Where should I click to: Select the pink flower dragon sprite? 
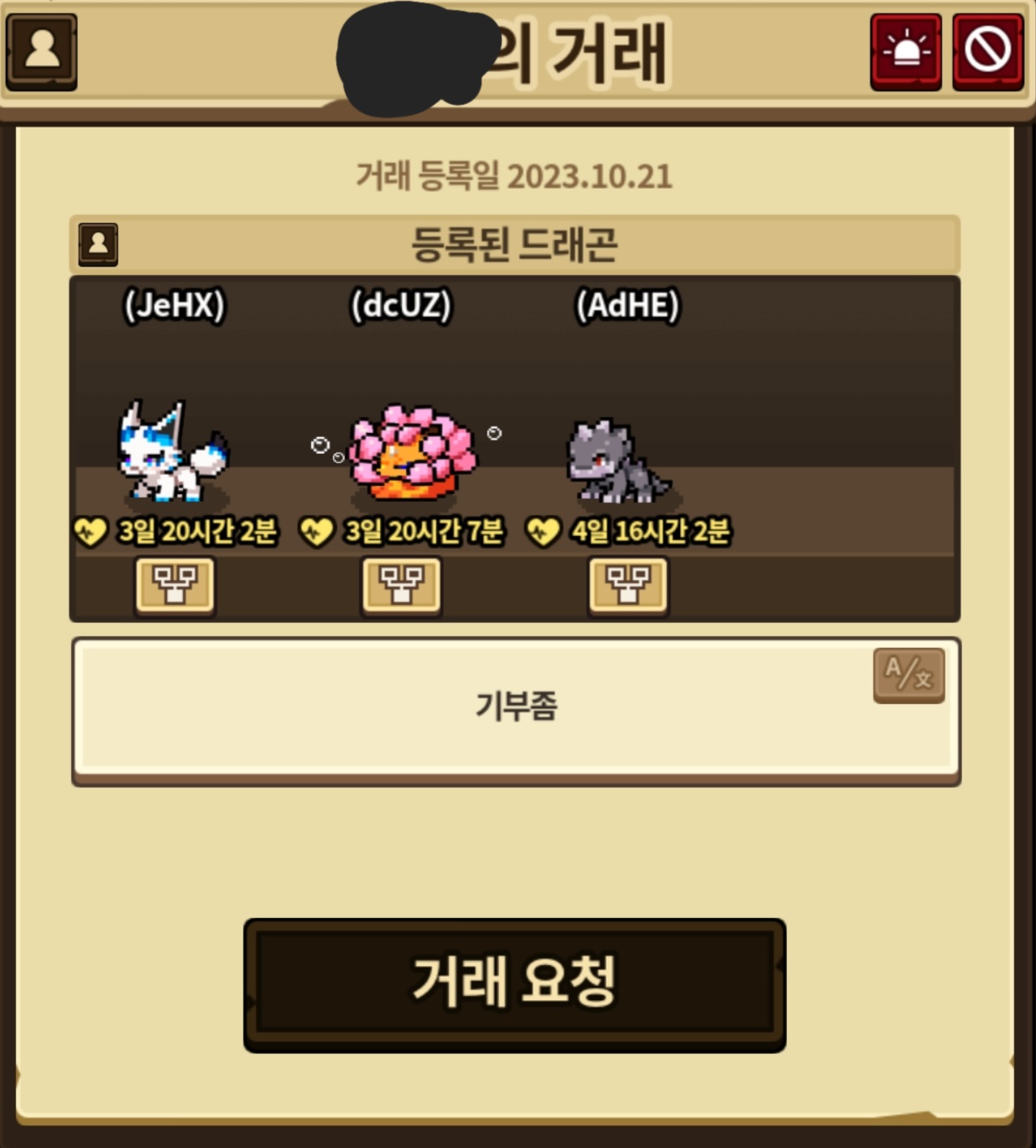click(x=413, y=452)
